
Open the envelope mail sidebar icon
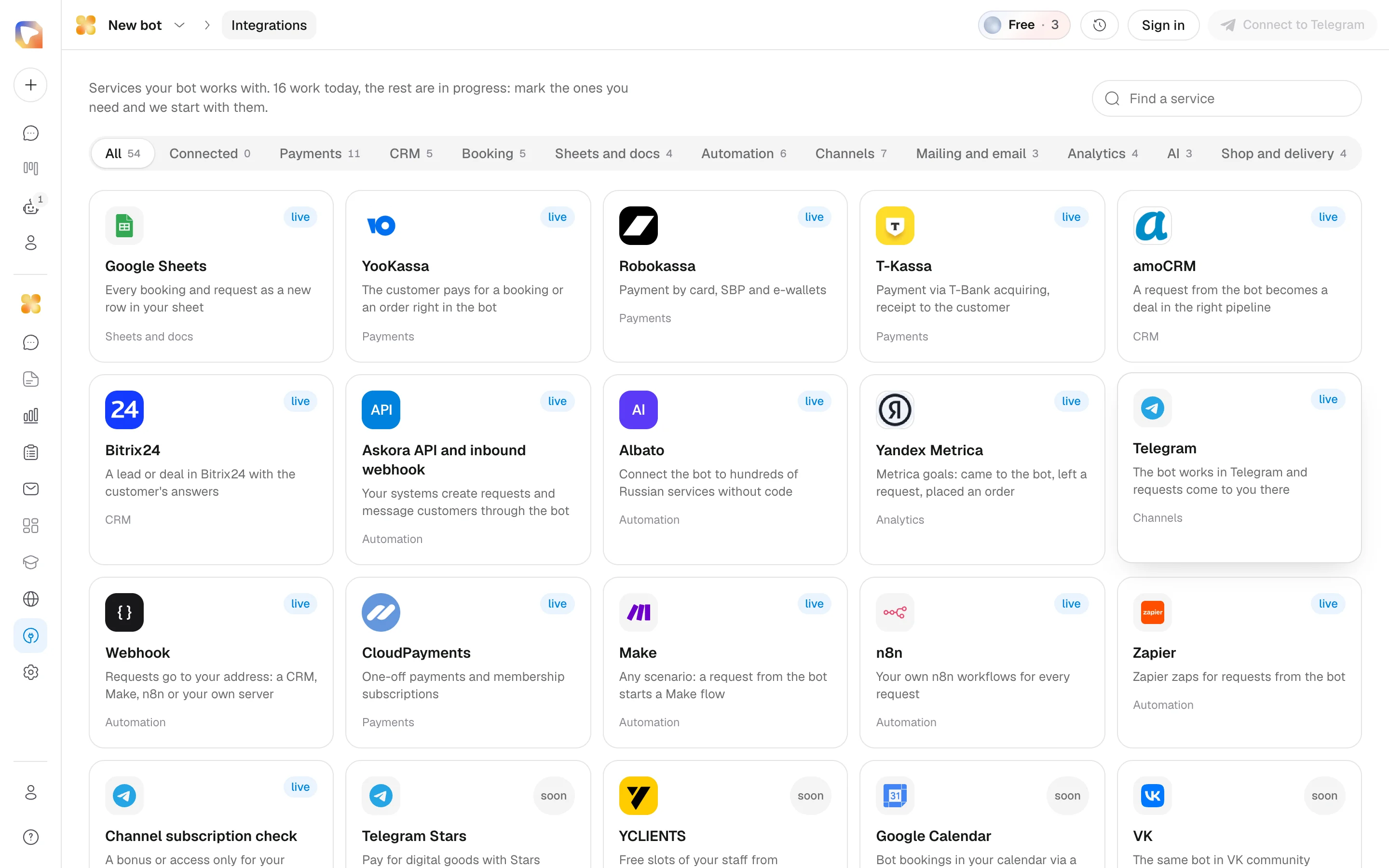coord(30,488)
